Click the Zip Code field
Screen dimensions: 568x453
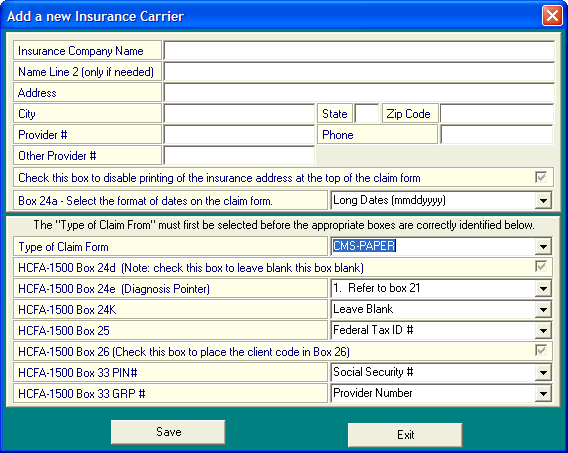point(497,113)
